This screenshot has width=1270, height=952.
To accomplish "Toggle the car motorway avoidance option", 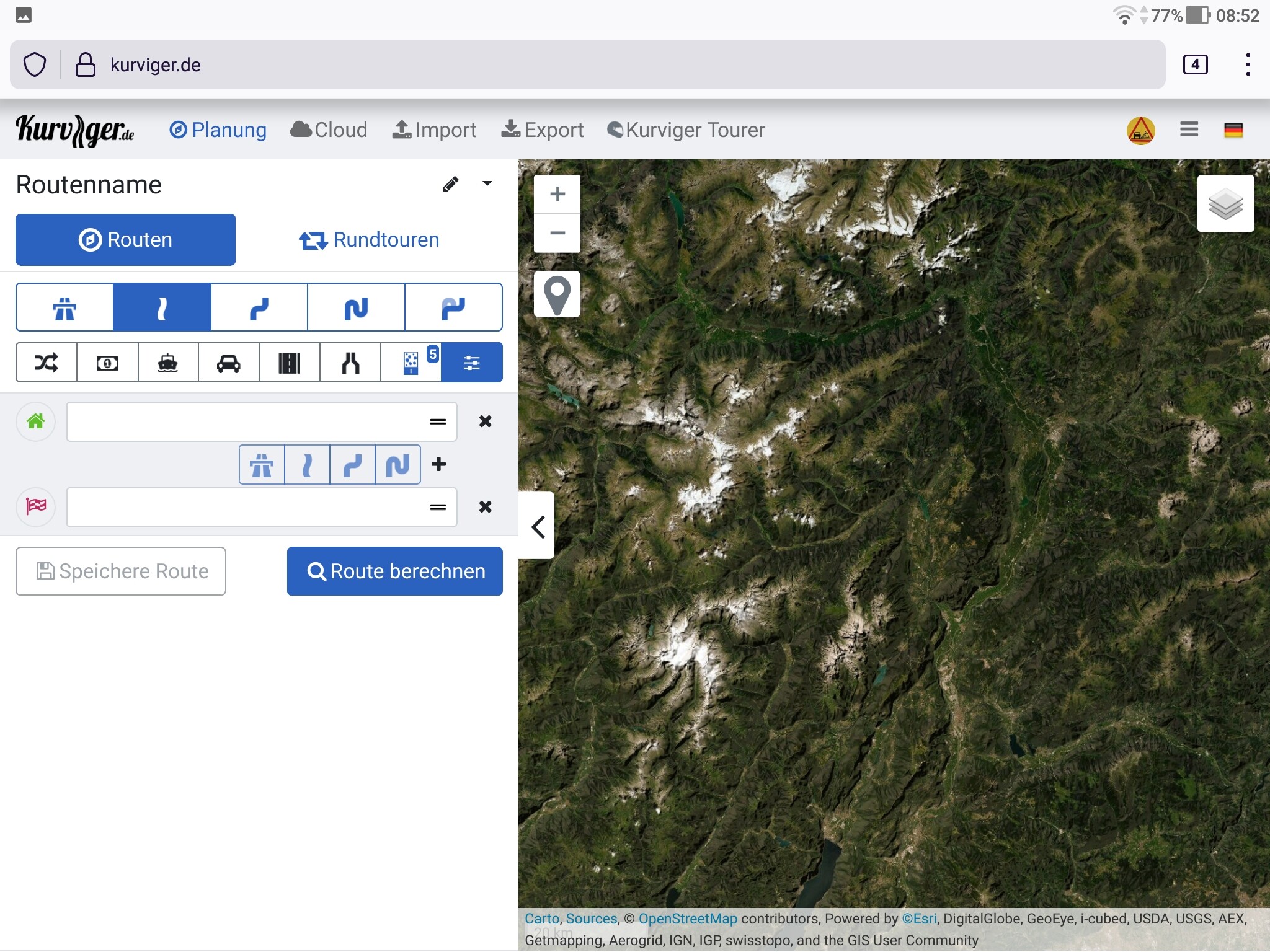I will (x=229, y=363).
